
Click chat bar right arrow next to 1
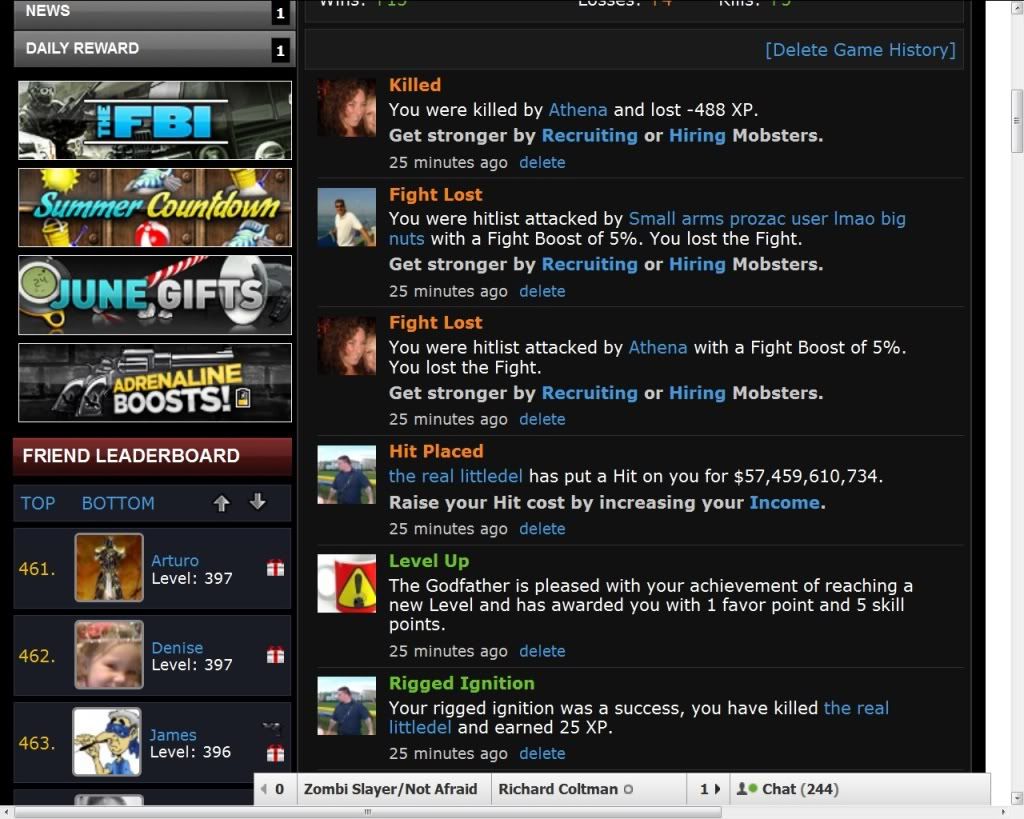coord(717,789)
